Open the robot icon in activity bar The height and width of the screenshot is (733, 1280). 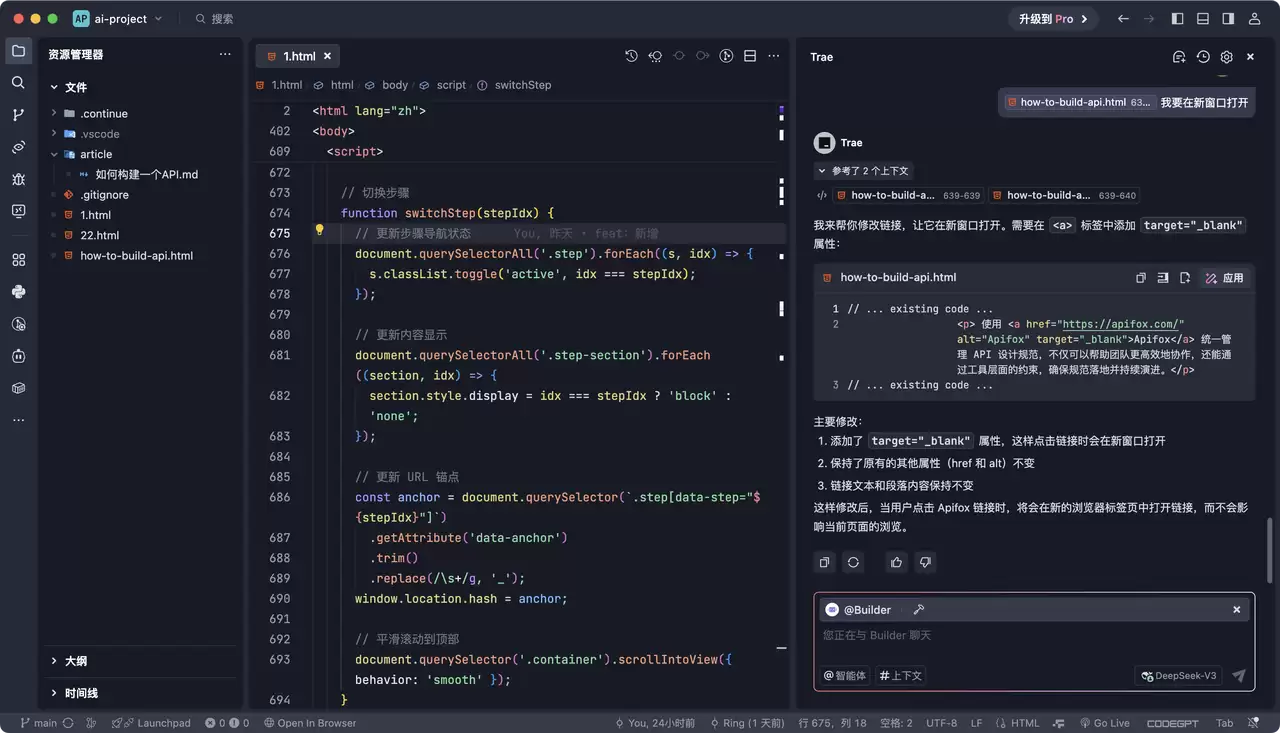click(18, 356)
